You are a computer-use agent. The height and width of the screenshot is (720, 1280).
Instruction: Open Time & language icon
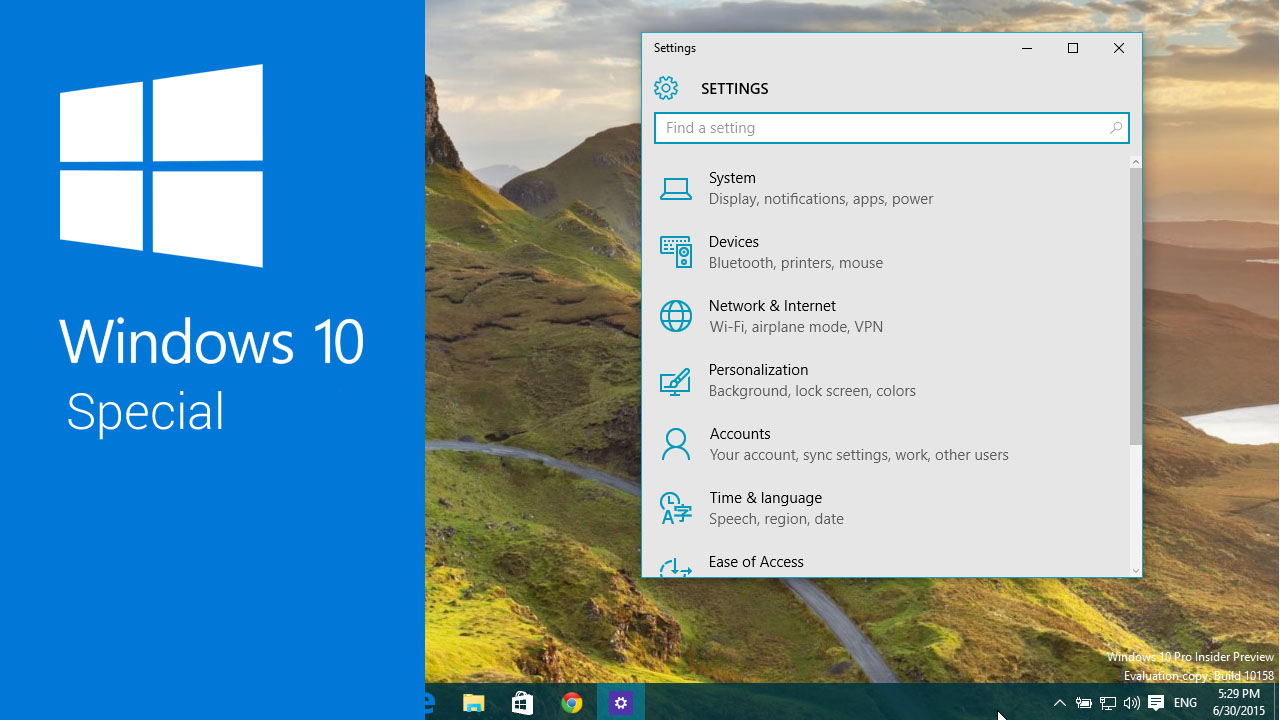tap(676, 508)
